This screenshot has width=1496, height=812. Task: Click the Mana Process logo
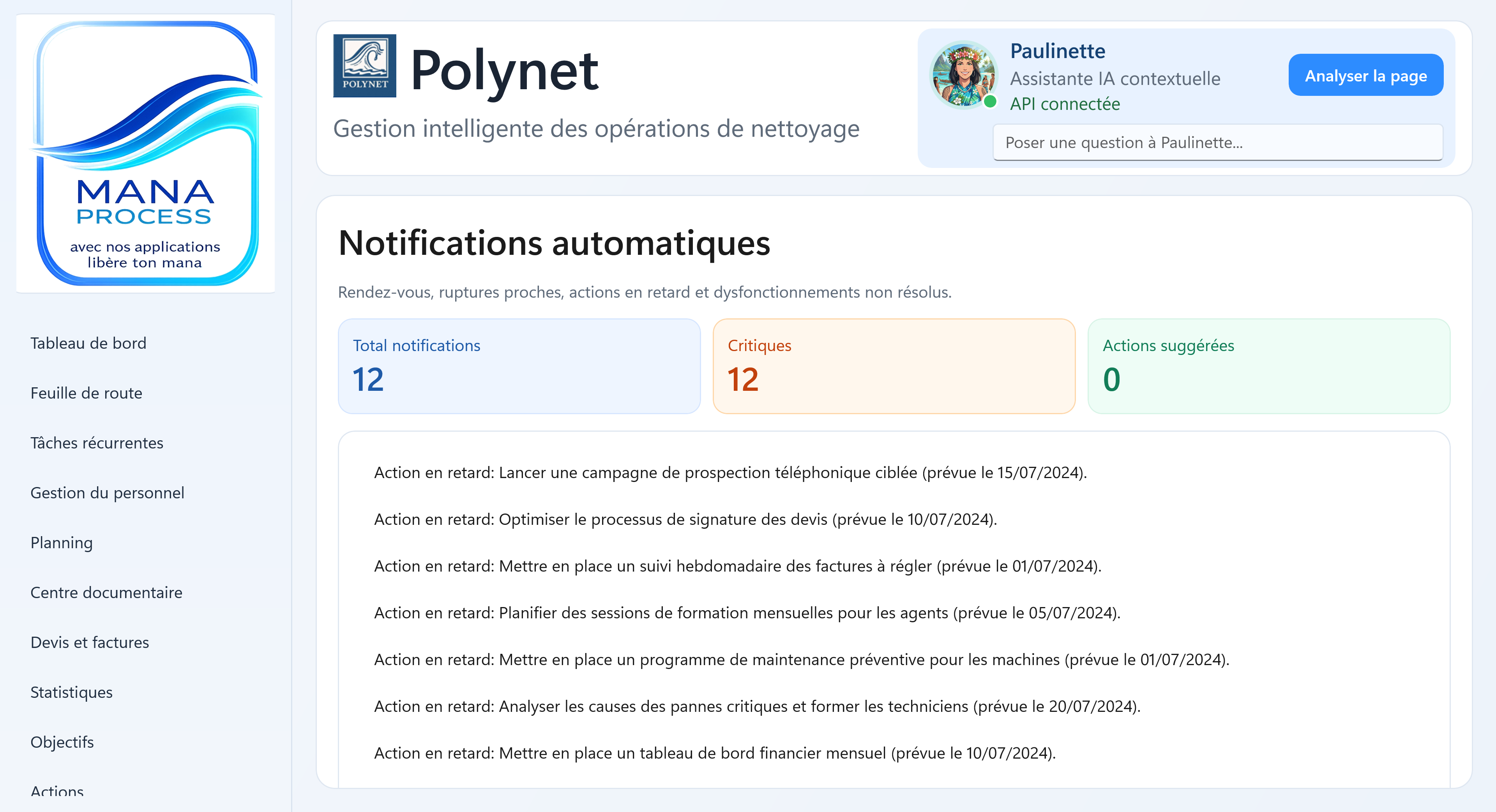(x=145, y=154)
